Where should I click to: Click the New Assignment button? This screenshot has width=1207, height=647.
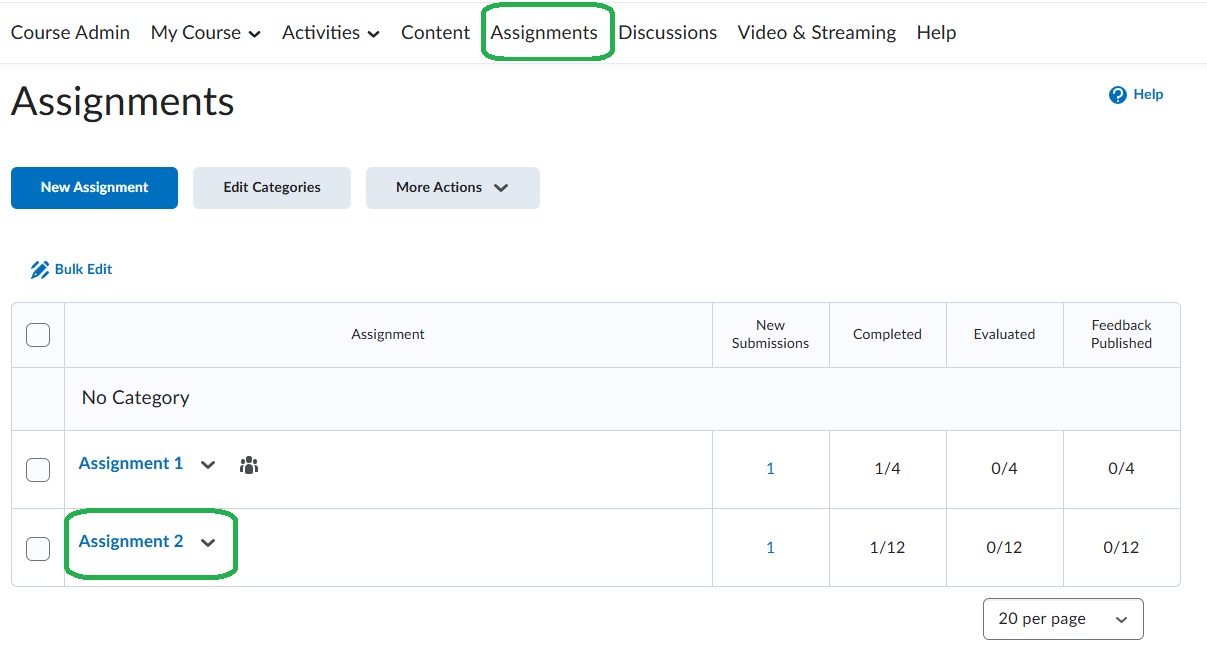coord(94,188)
